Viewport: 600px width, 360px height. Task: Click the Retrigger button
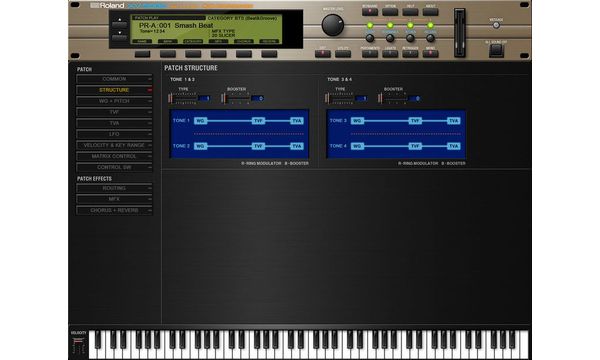tap(410, 54)
